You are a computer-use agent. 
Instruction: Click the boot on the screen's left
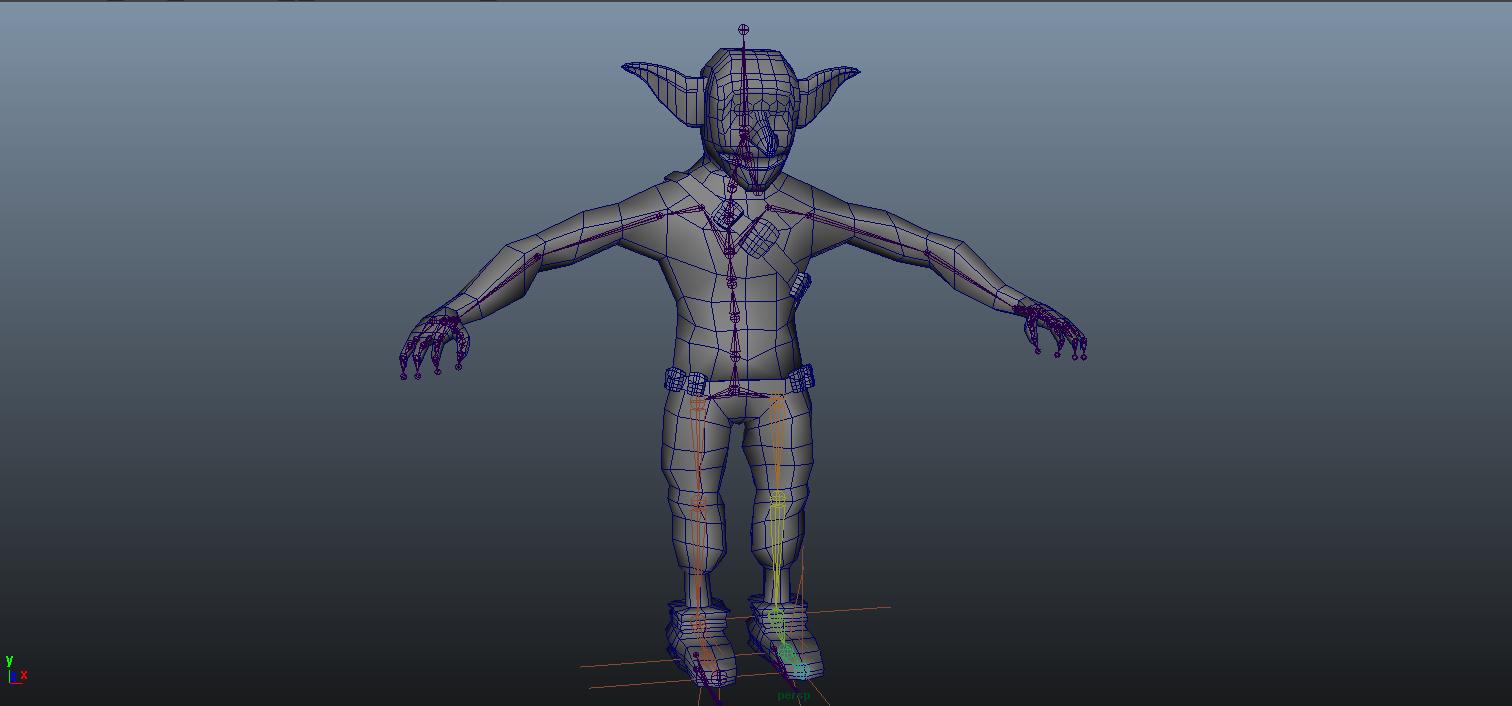[x=699, y=642]
